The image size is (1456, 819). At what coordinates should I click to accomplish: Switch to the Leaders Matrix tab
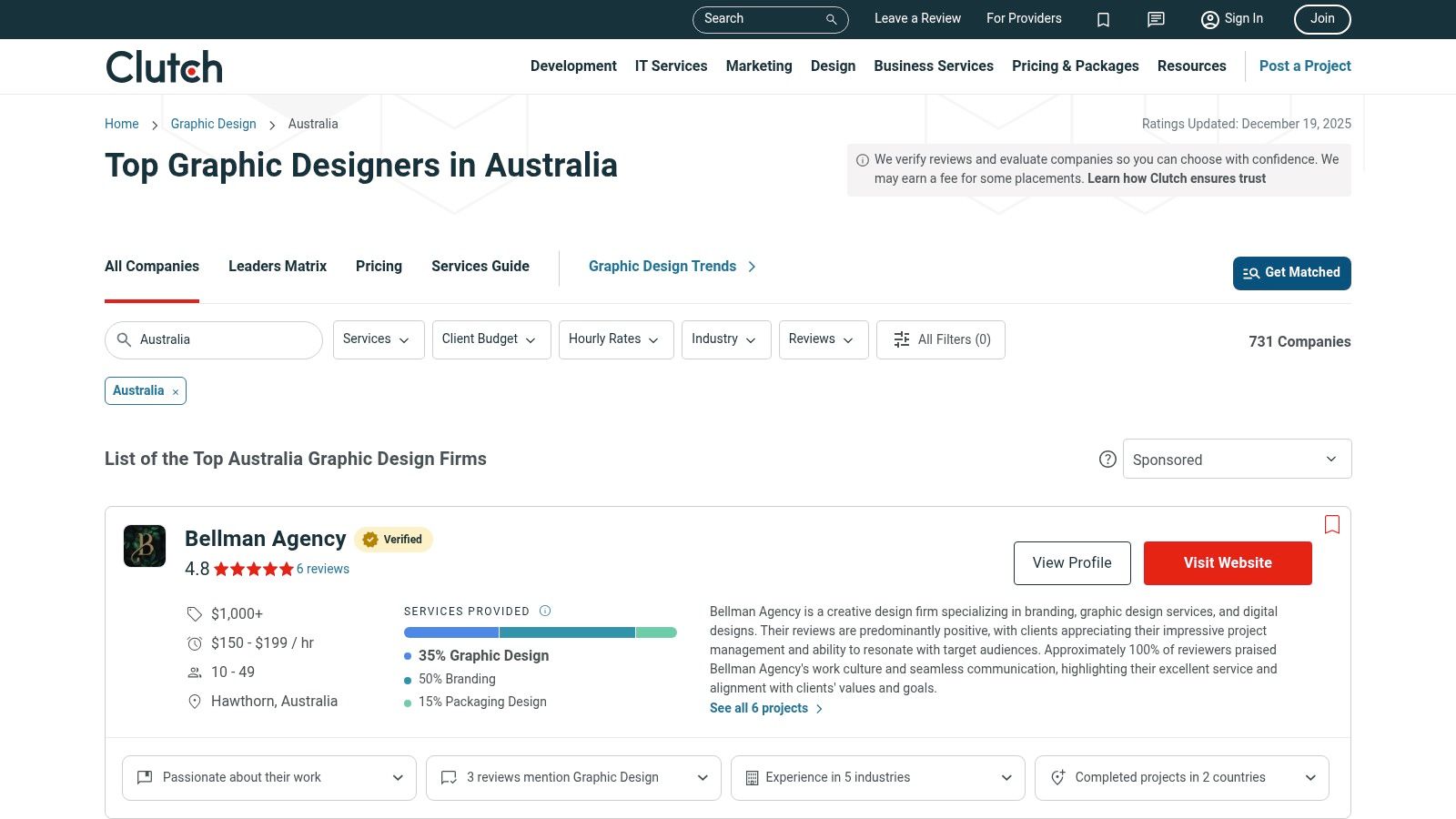277,266
